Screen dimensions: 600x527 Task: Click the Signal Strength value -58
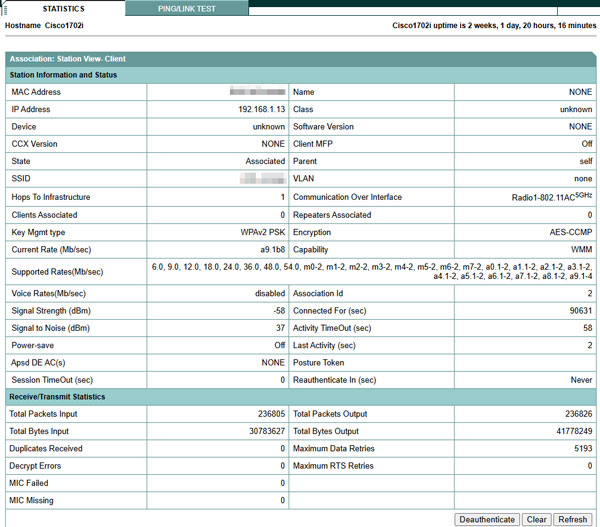click(x=277, y=309)
